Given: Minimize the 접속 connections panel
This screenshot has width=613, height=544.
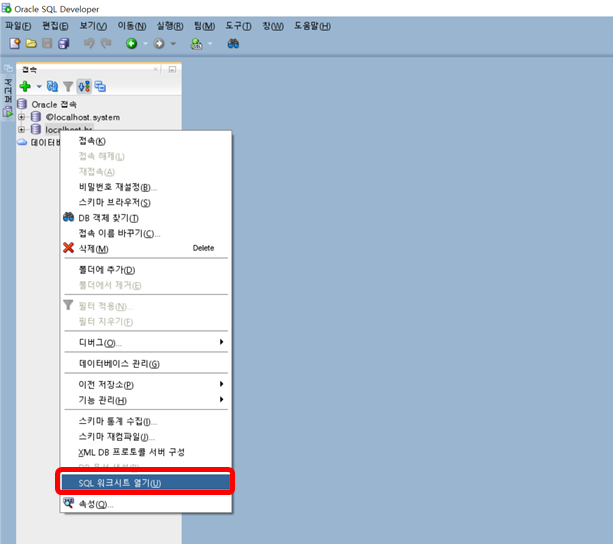Looking at the screenshot, I should point(172,70).
